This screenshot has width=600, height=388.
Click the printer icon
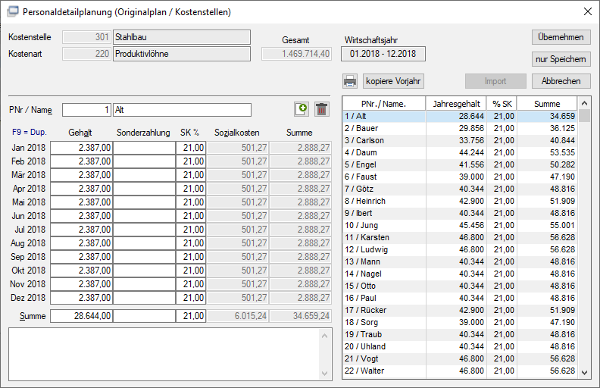point(350,81)
